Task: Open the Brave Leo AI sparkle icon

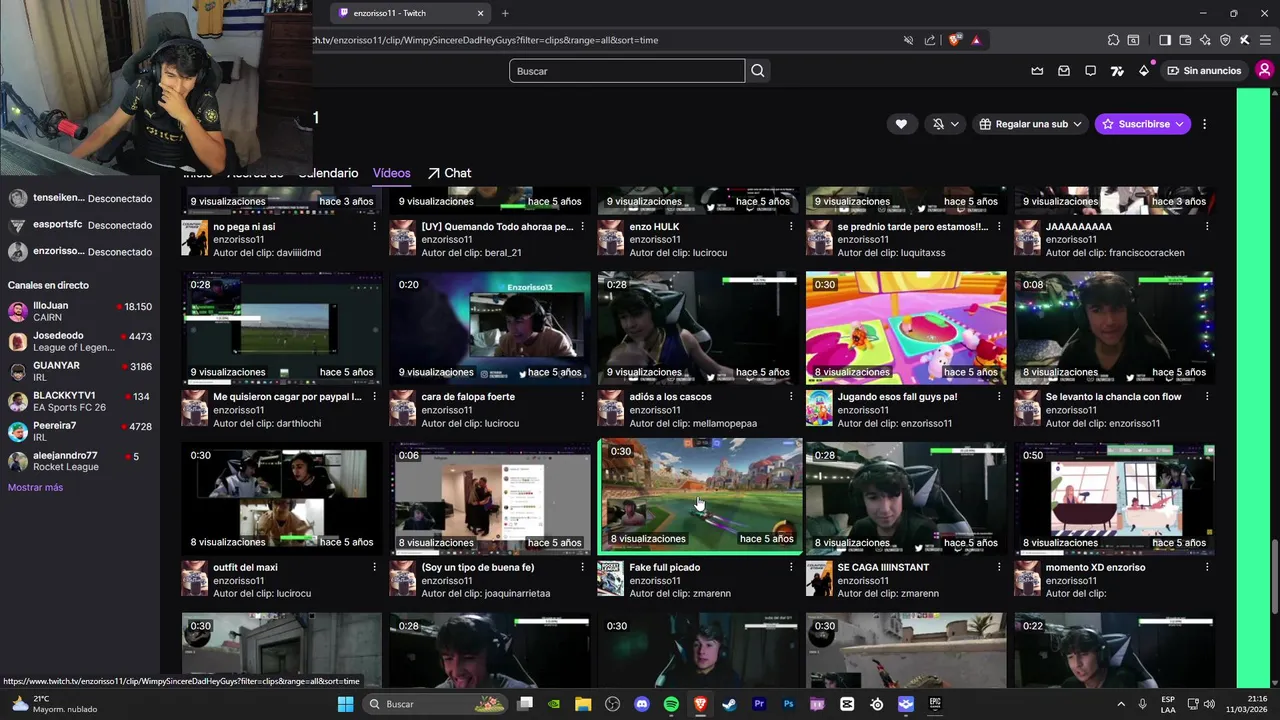Action: click(x=1205, y=40)
